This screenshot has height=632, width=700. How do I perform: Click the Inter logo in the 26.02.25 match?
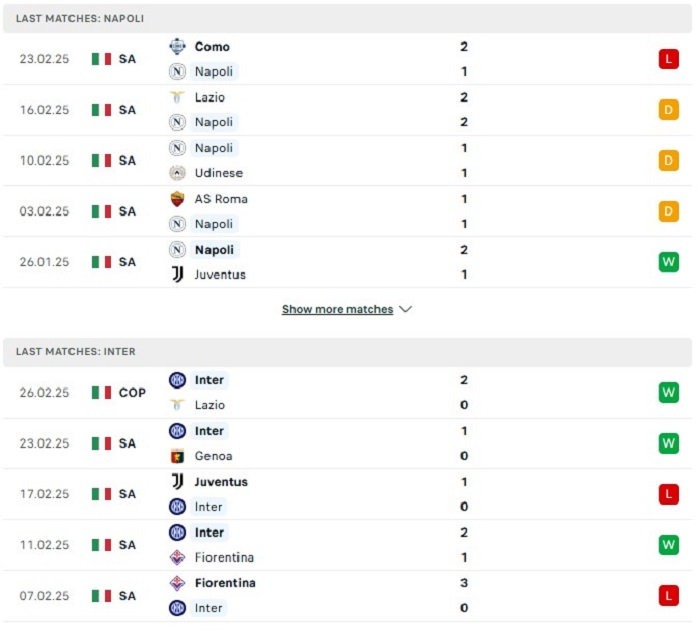click(x=177, y=380)
